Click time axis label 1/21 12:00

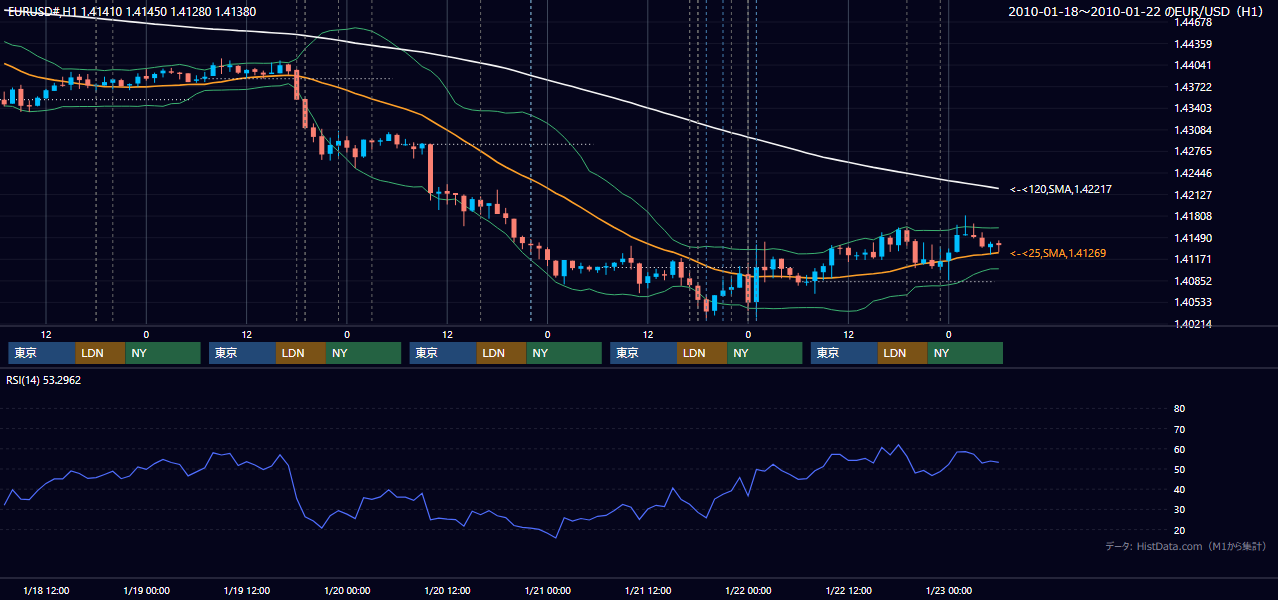[648, 591]
